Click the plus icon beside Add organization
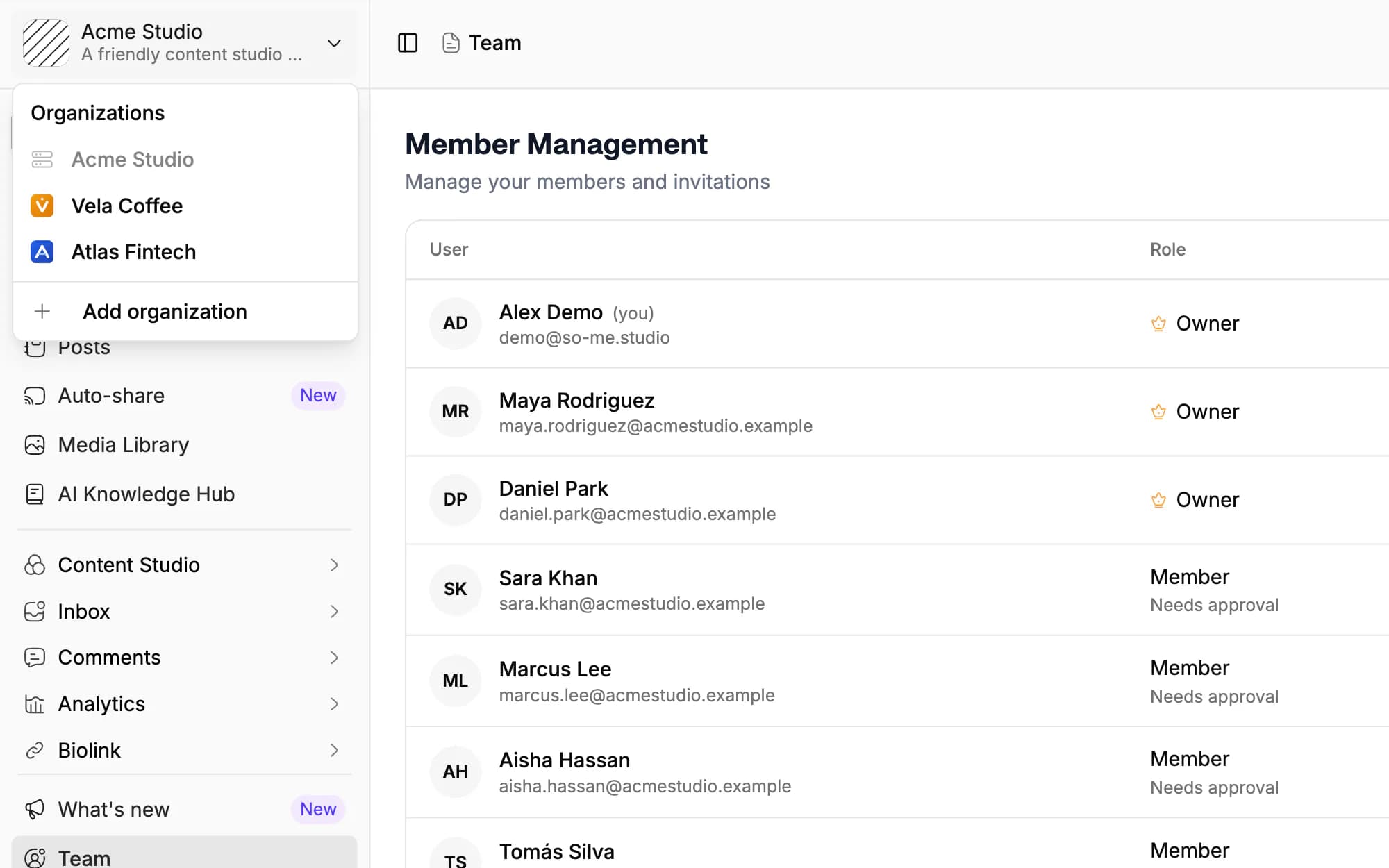This screenshot has width=1389, height=868. (x=42, y=311)
